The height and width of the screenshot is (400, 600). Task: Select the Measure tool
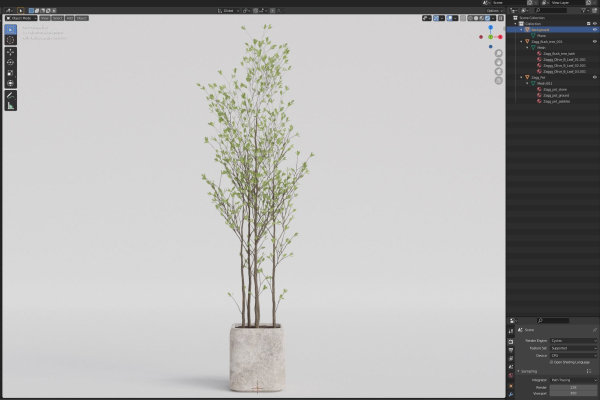pos(10,106)
